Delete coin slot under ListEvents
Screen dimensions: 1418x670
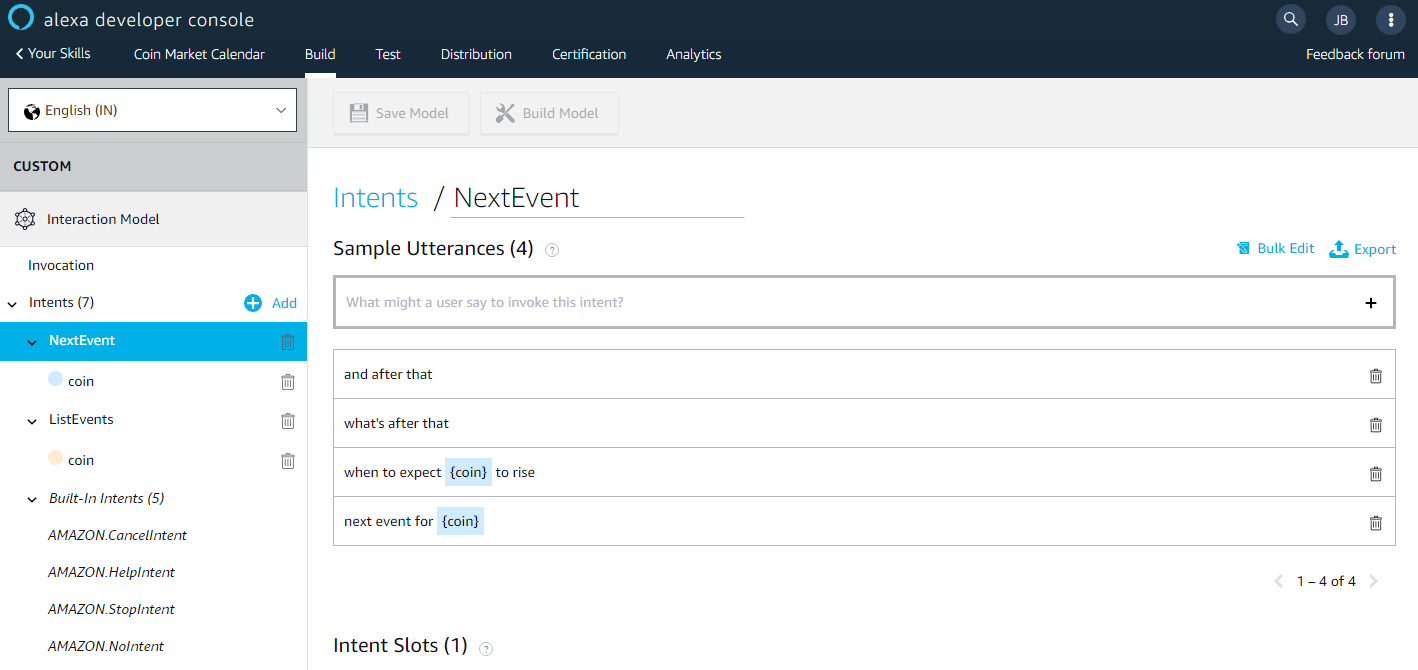tap(288, 460)
